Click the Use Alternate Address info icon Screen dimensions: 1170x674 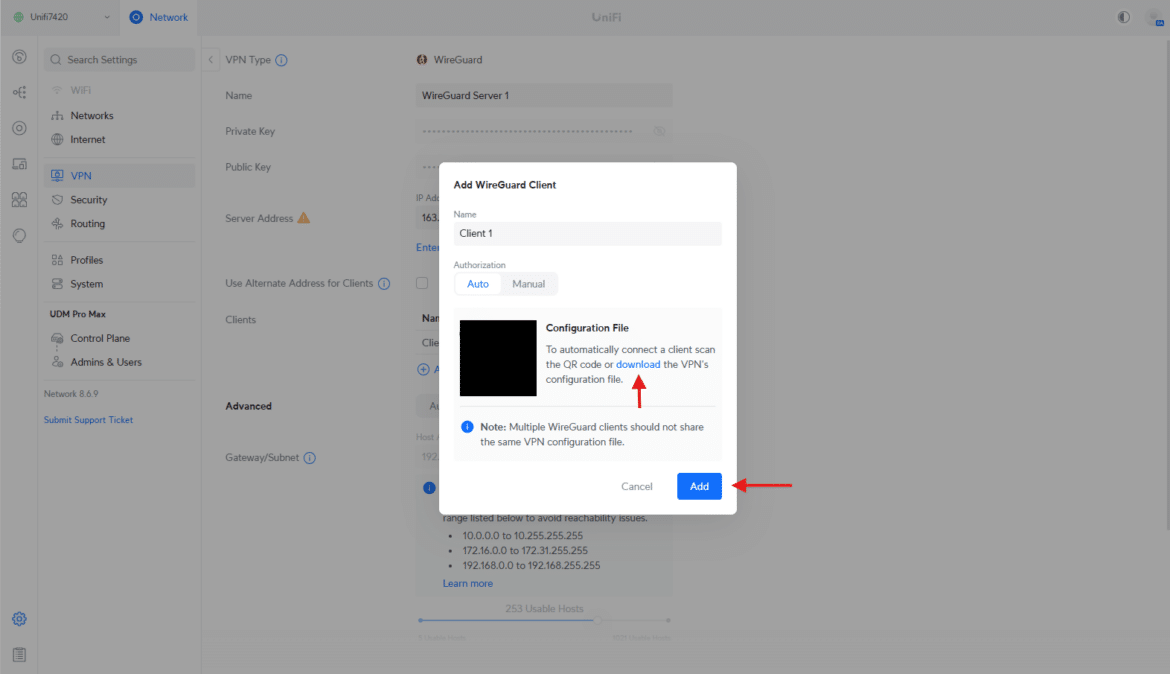[384, 284]
